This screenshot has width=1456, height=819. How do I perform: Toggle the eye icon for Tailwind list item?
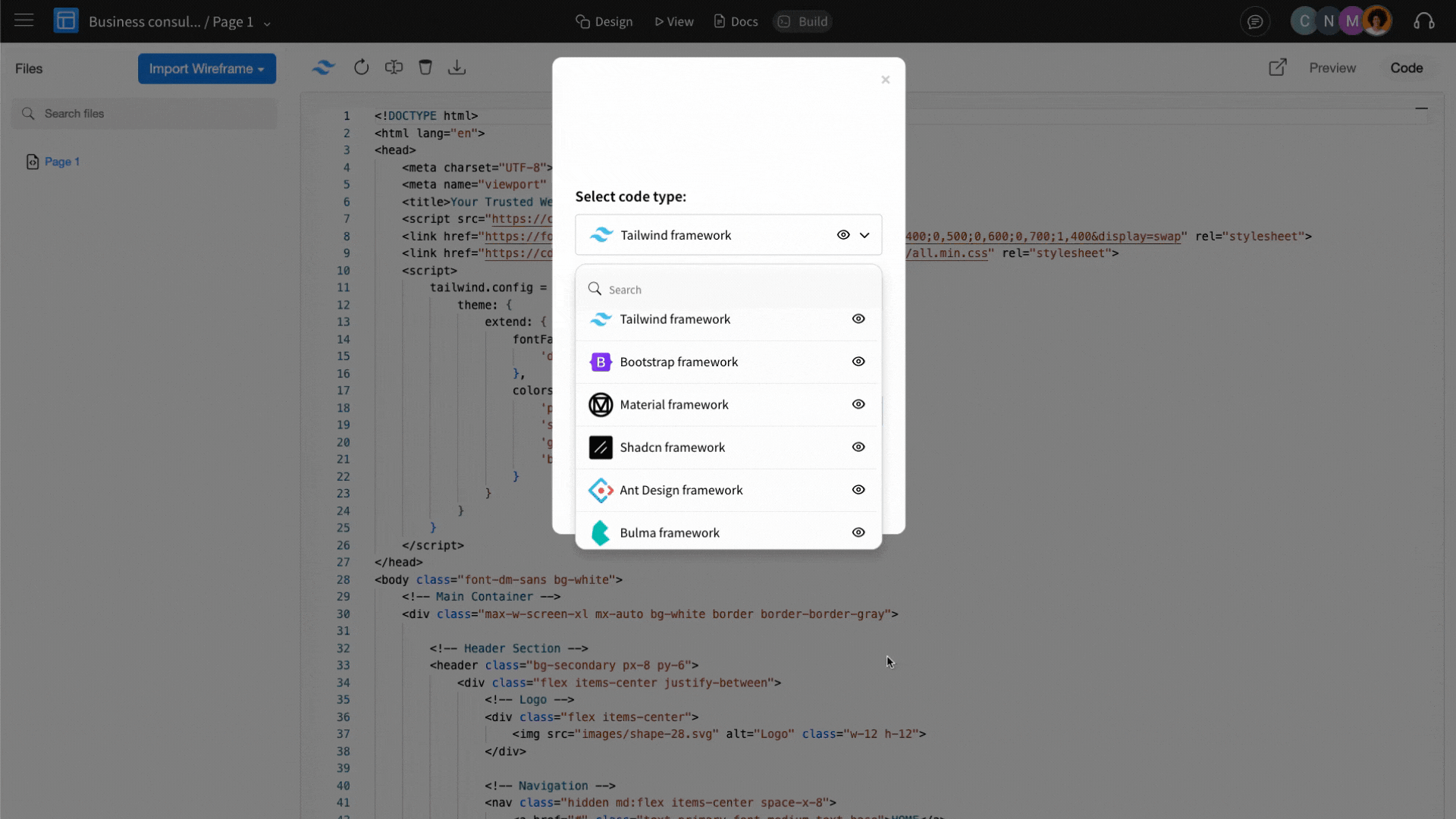click(x=858, y=319)
